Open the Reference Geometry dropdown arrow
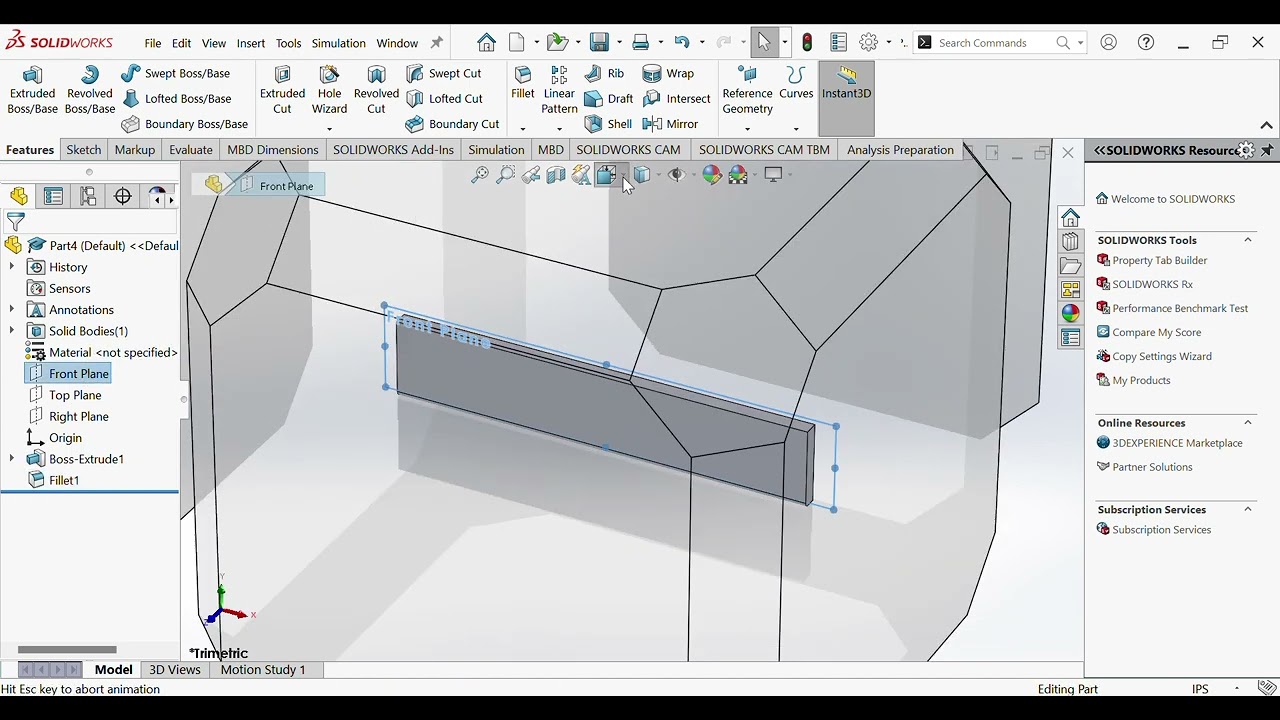1280x720 pixels. pos(747,128)
